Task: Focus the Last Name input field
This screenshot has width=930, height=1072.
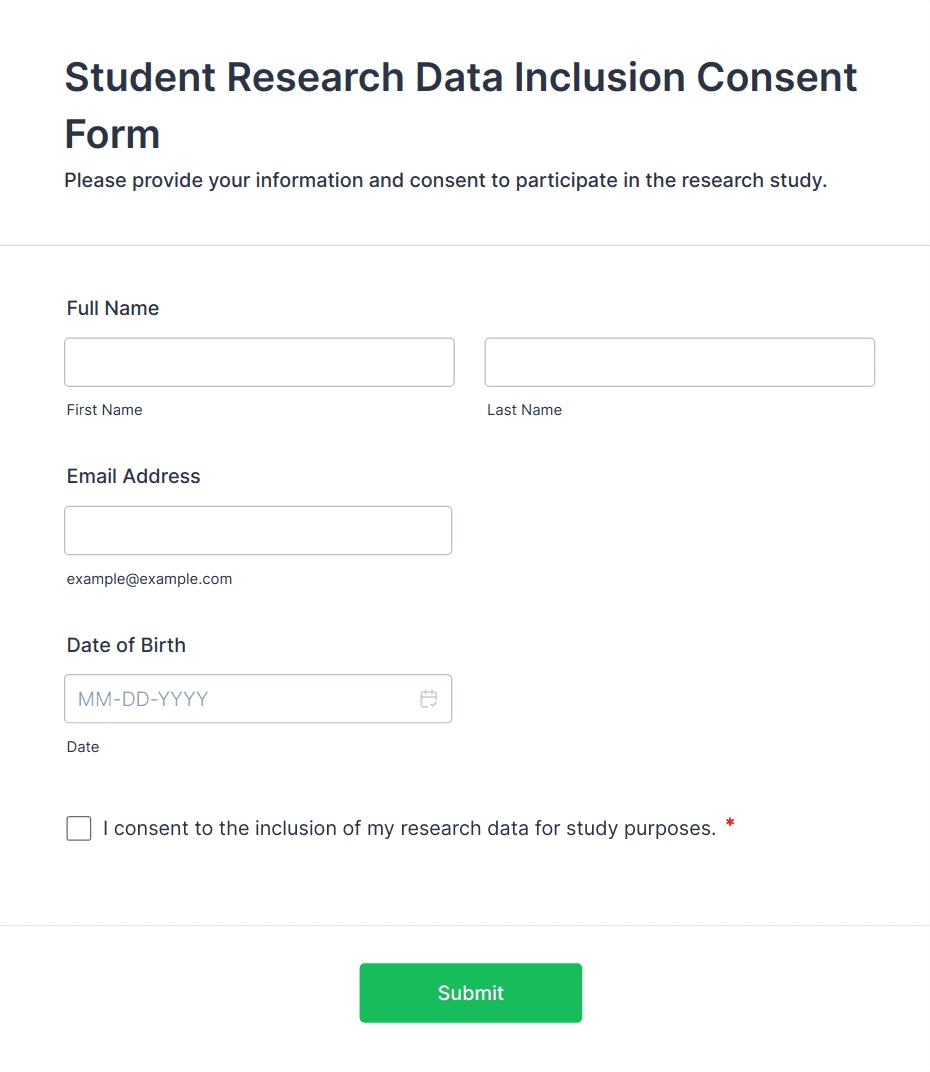Action: (679, 362)
